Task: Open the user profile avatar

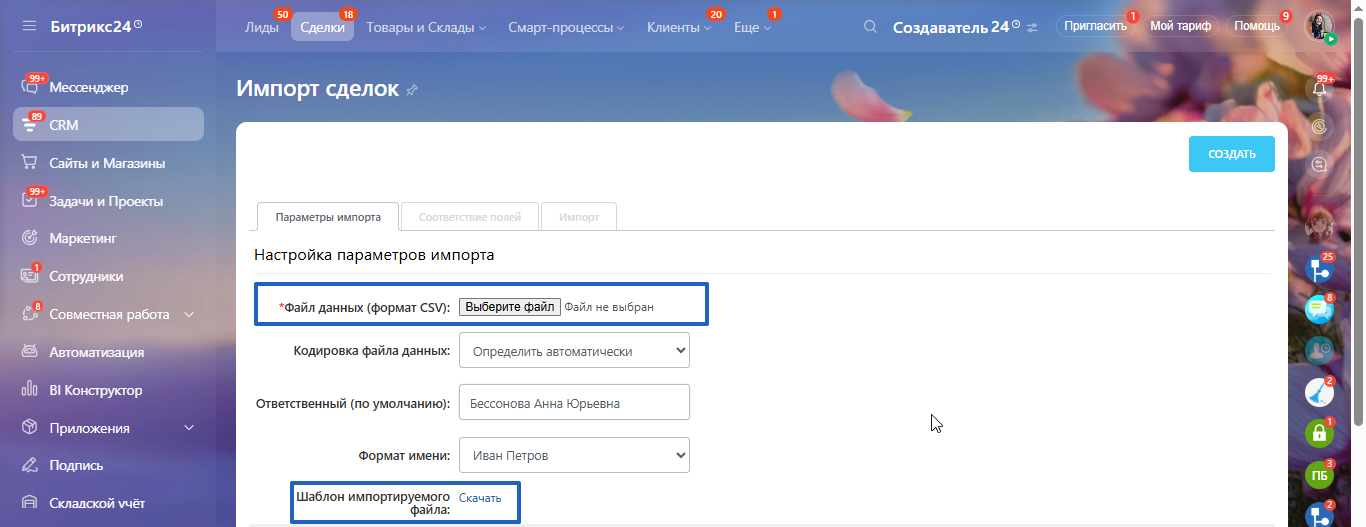Action: (x=1320, y=26)
